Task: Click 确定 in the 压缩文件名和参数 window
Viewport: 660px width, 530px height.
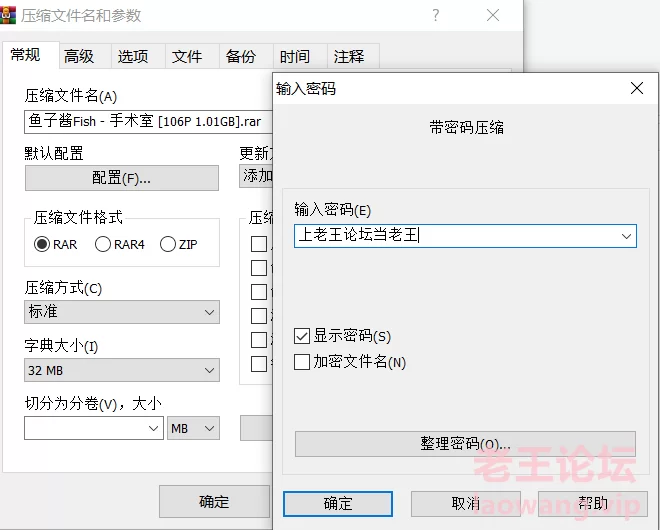Action: pyautogui.click(x=214, y=501)
